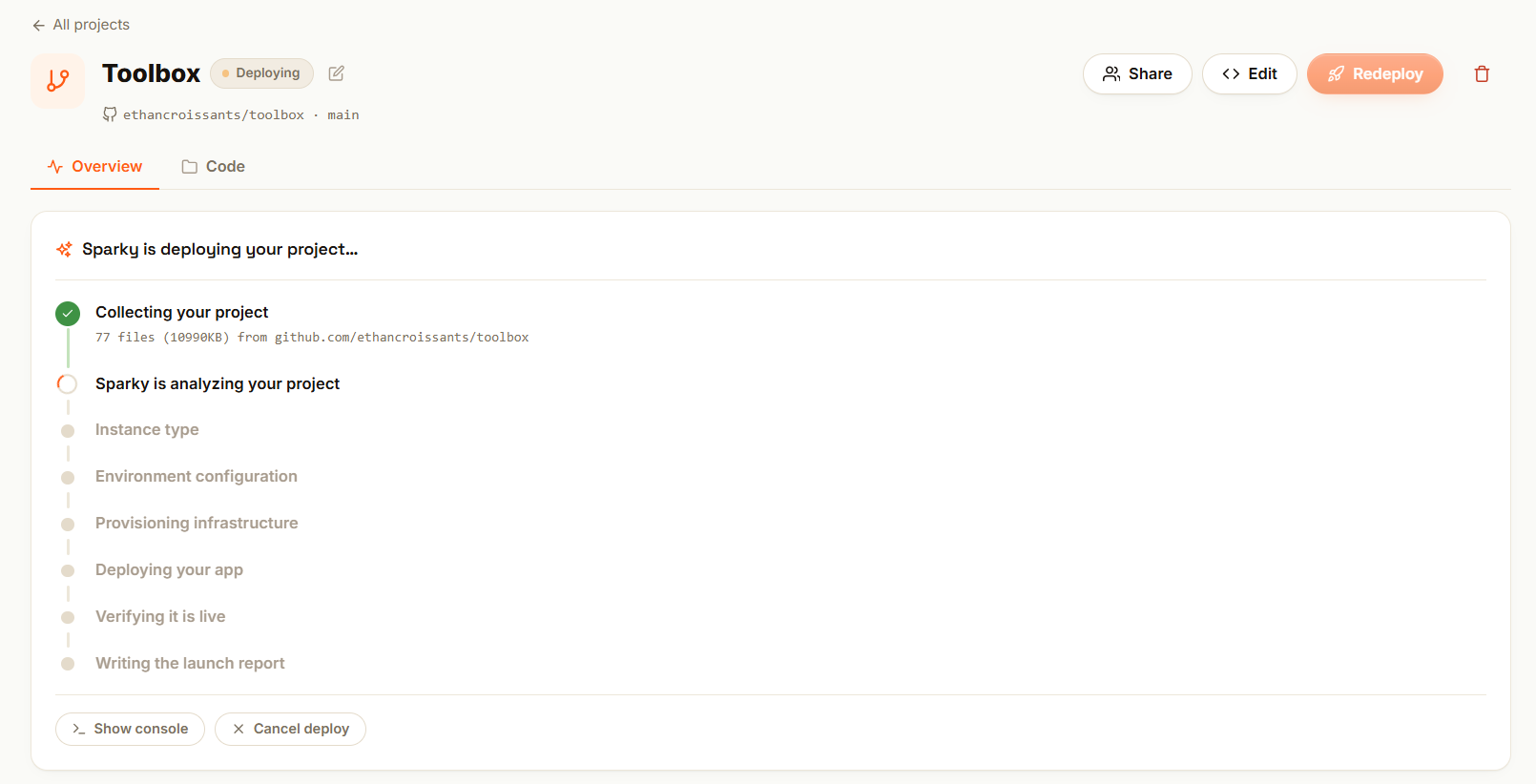Click the GitHub icon beside repository name
The width and height of the screenshot is (1536, 784).
[x=110, y=114]
